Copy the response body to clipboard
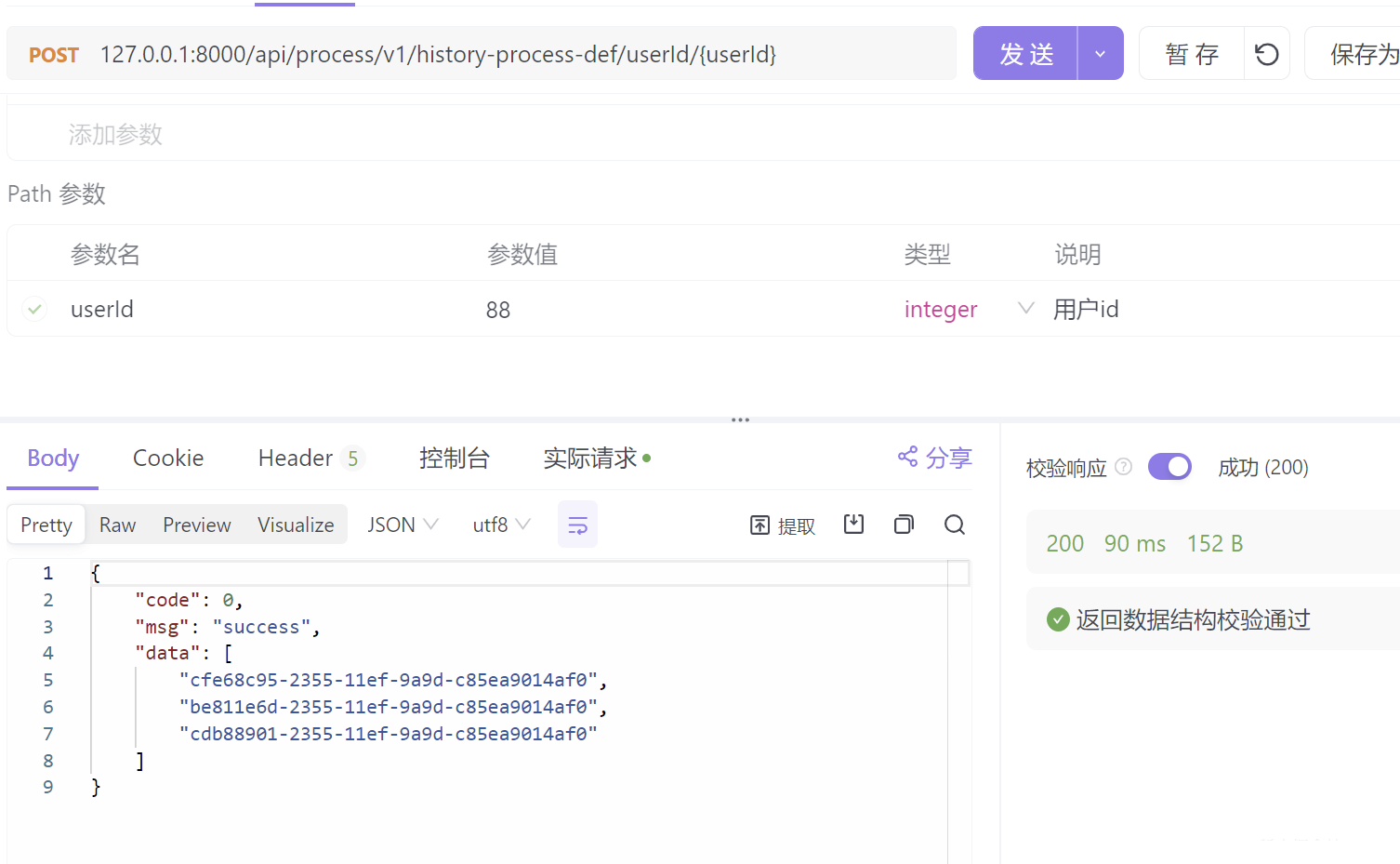Viewport: 1400px width, 864px height. coord(904,525)
